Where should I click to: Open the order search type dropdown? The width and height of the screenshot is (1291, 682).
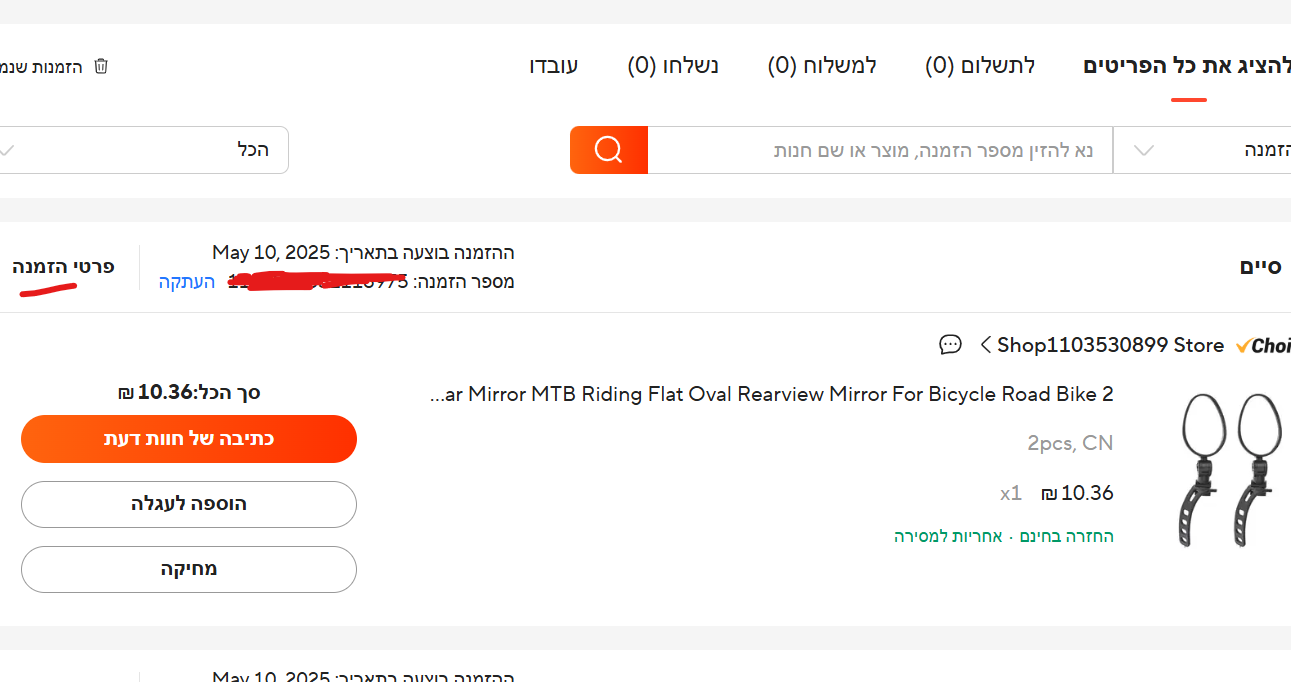point(1202,150)
